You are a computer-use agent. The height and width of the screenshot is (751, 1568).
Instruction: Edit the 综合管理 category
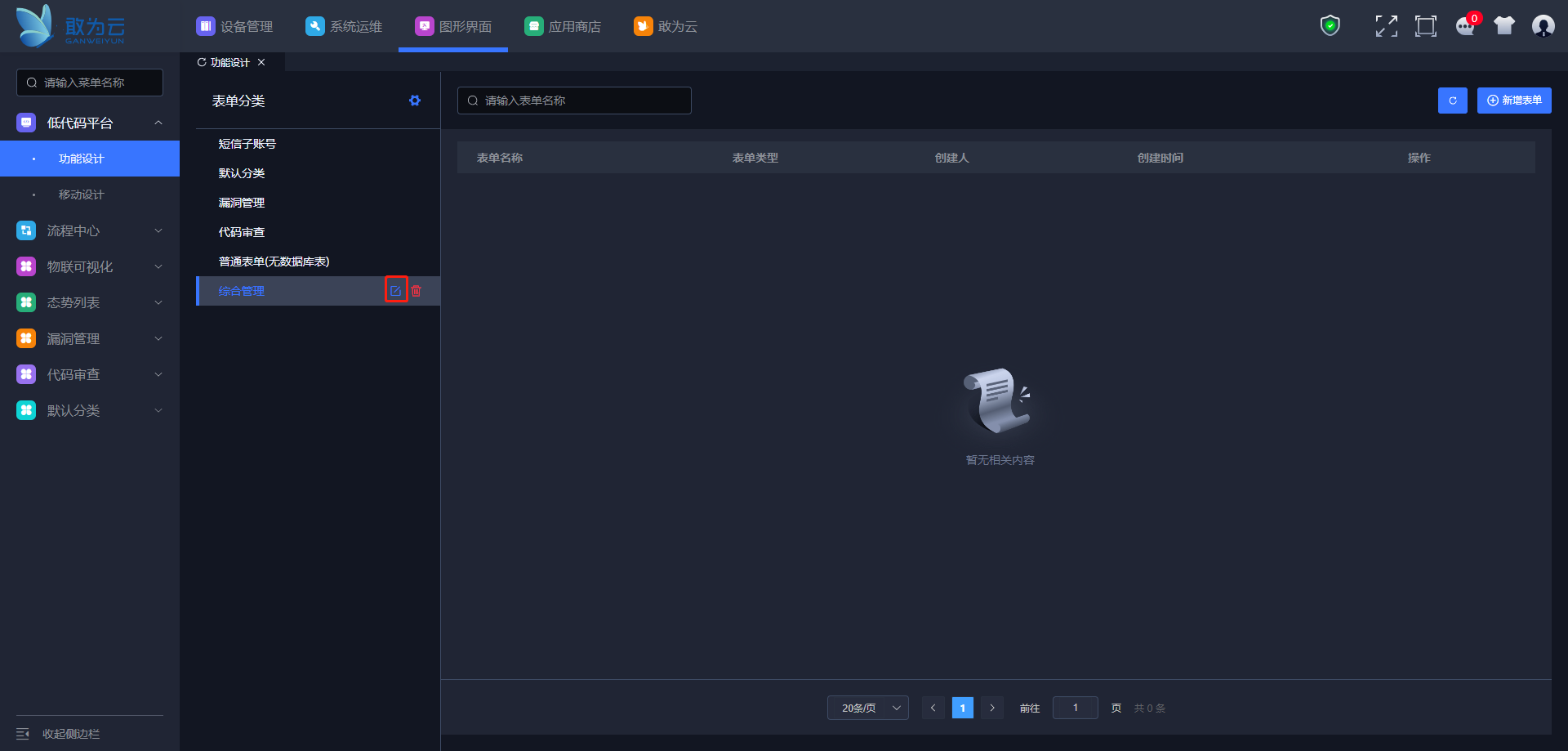point(396,290)
